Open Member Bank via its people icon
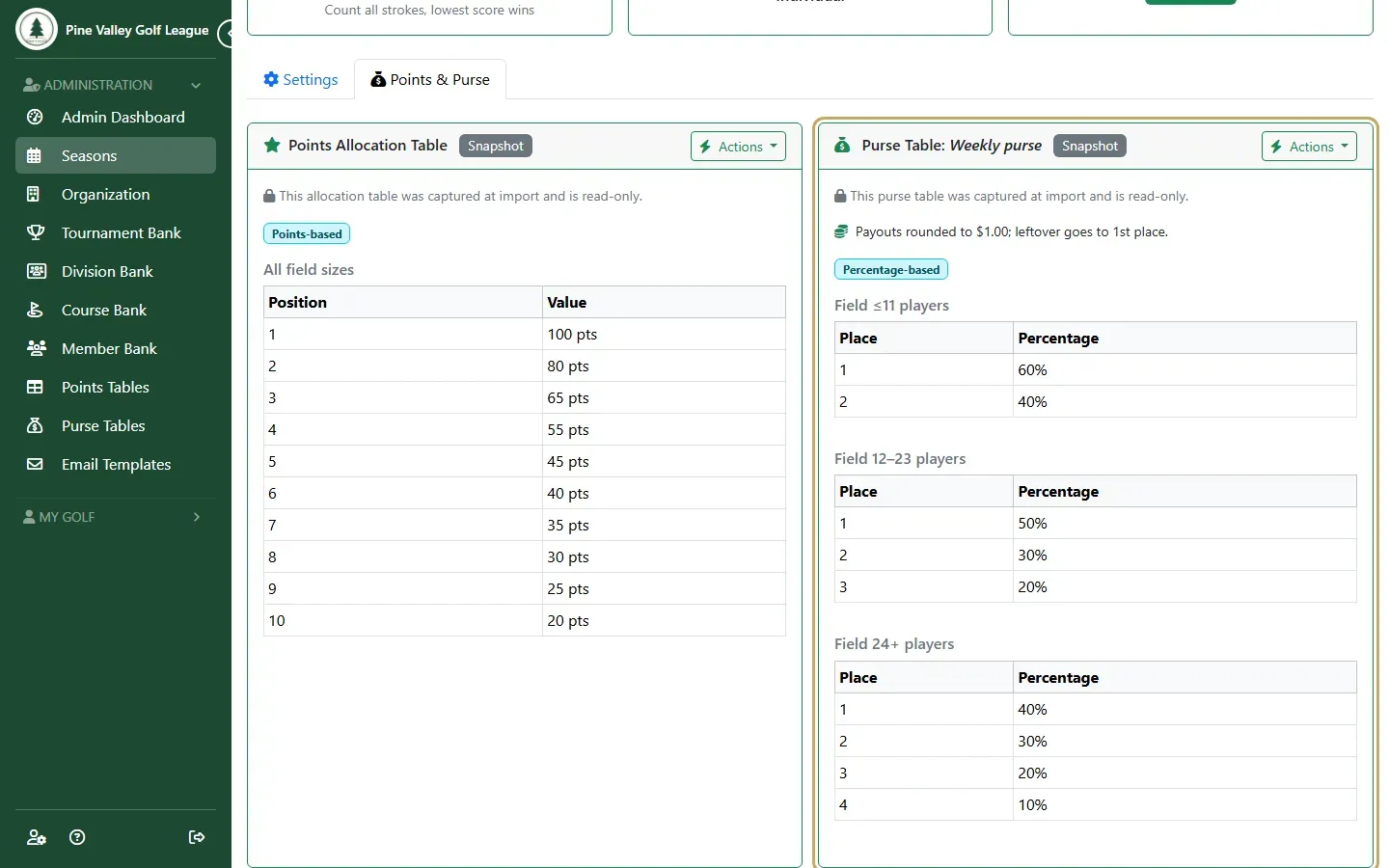The image size is (1389, 868). pos(36,348)
